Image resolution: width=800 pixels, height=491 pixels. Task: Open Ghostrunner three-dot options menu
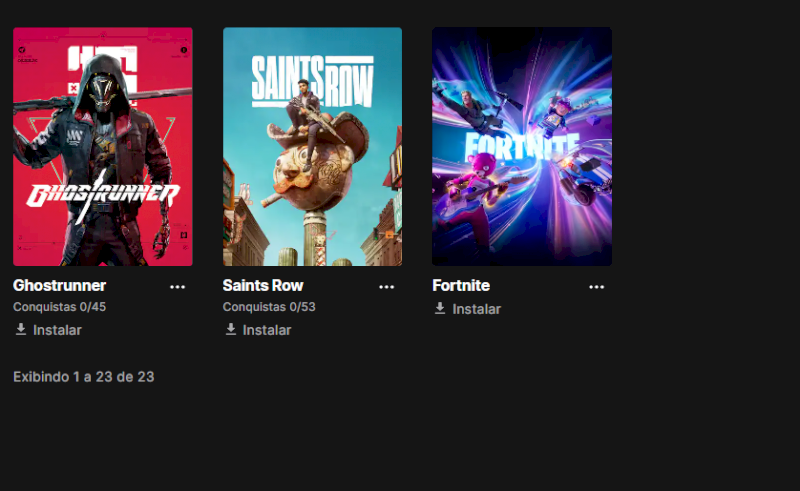click(x=177, y=287)
